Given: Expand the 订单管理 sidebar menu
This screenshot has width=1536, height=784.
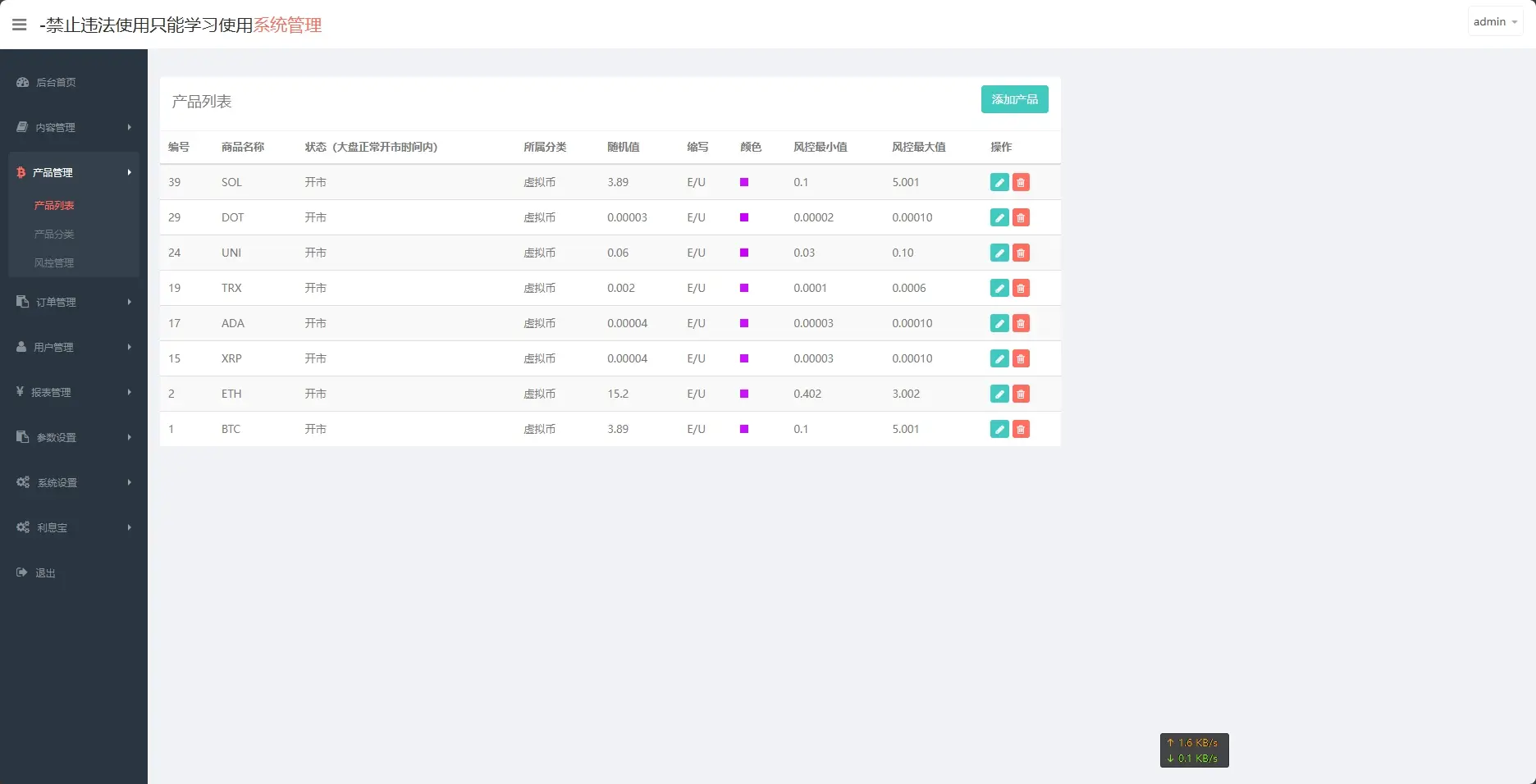Looking at the screenshot, I should [73, 302].
